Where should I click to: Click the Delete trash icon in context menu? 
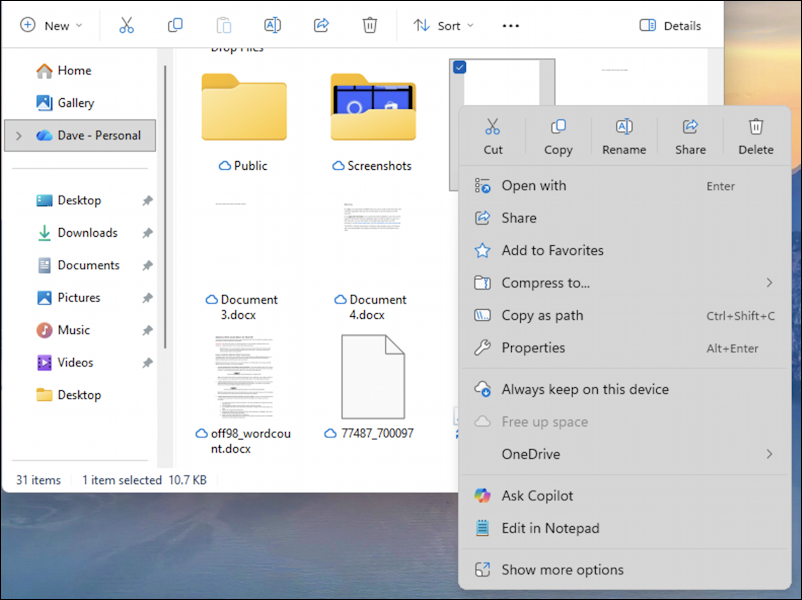[x=756, y=128]
